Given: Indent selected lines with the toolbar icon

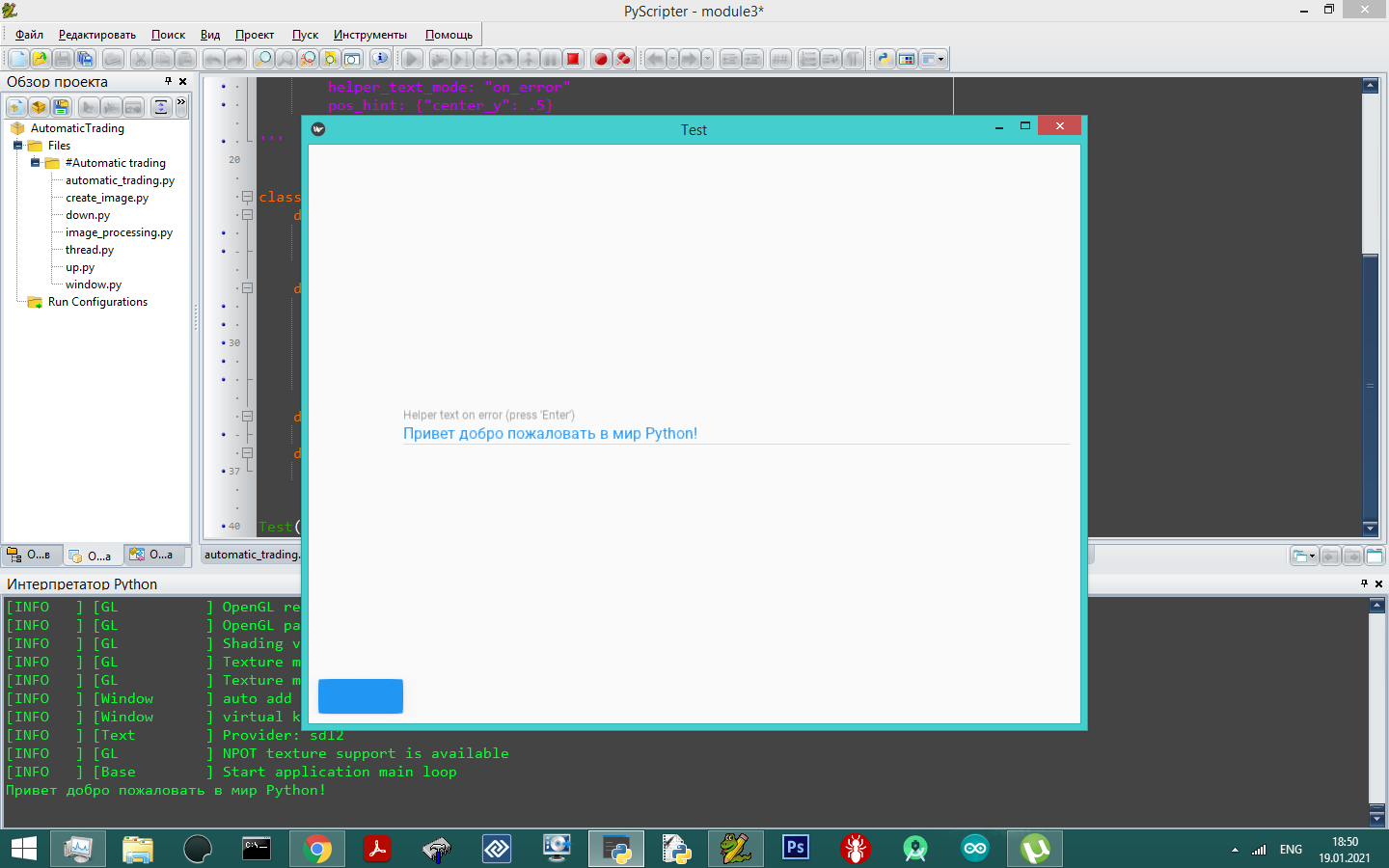Looking at the screenshot, I should coord(752,59).
